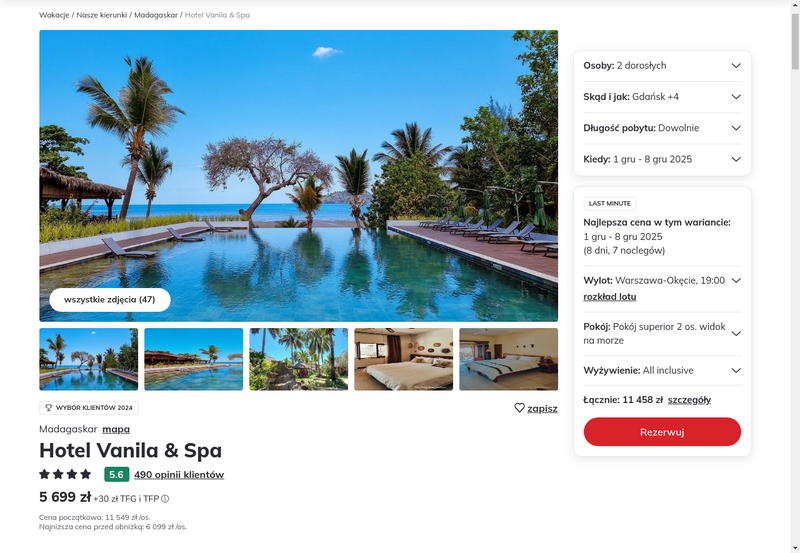This screenshot has width=800, height=553.
Task: Click the info icon next to TFG i TFP
Action: tap(165, 499)
